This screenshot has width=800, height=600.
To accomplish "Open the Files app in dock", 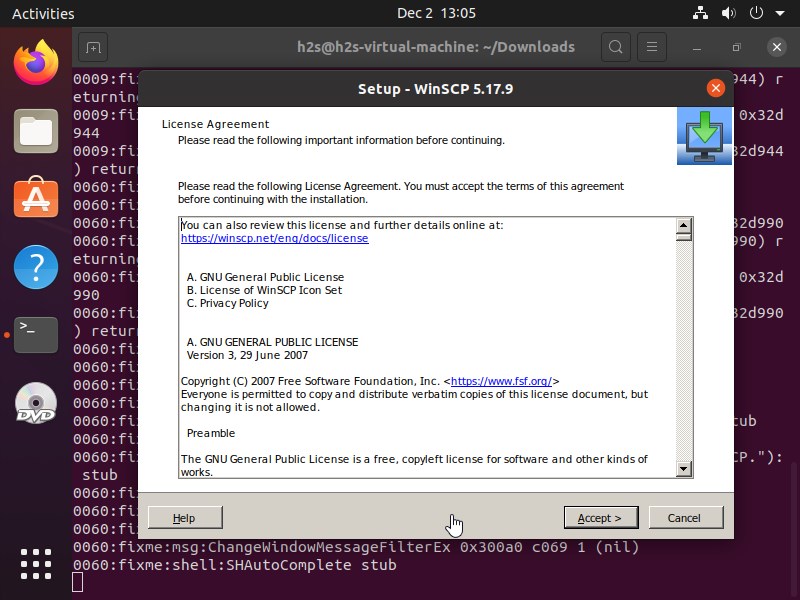I will (36, 131).
